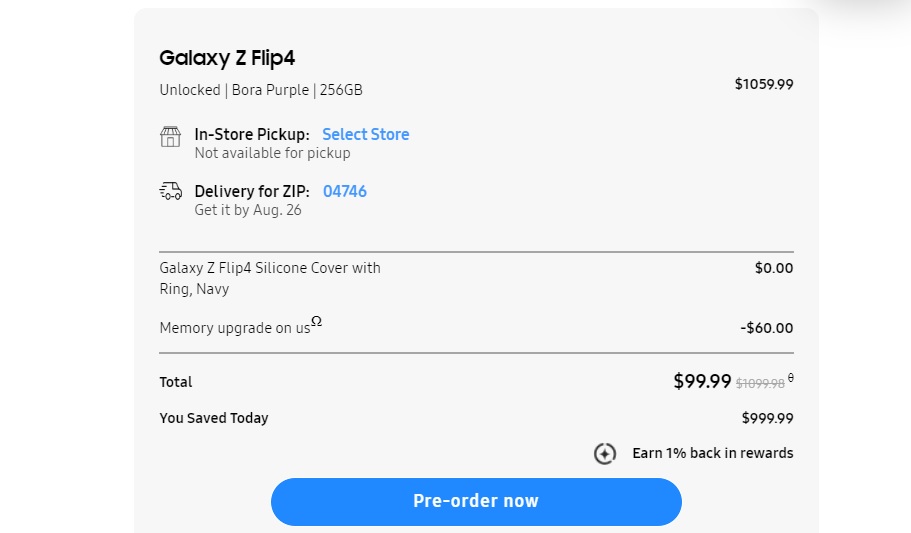Click the rewards compass icon
This screenshot has width=911, height=533.
605,453
